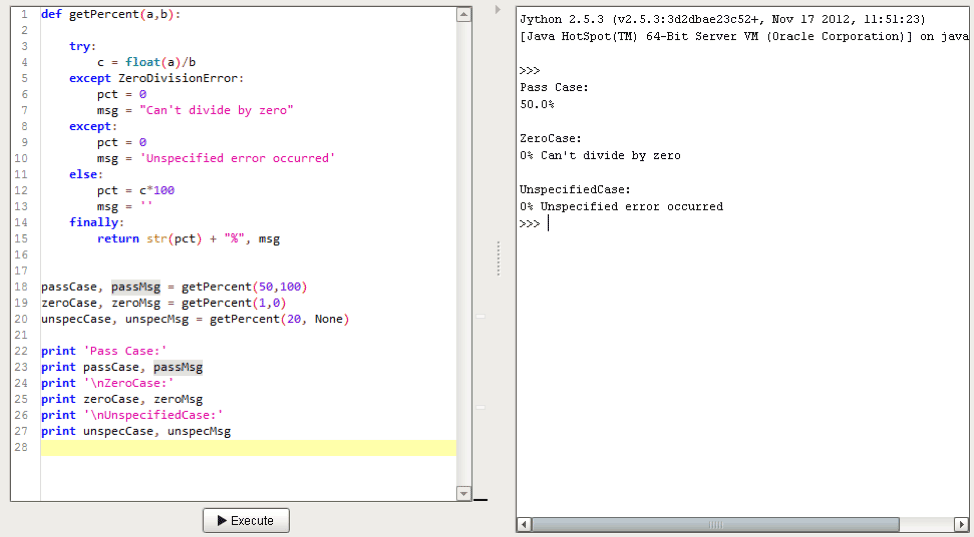This screenshot has height=537, width=974.
Task: Click the 'else:' keyword on line 11
Action: click(86, 175)
